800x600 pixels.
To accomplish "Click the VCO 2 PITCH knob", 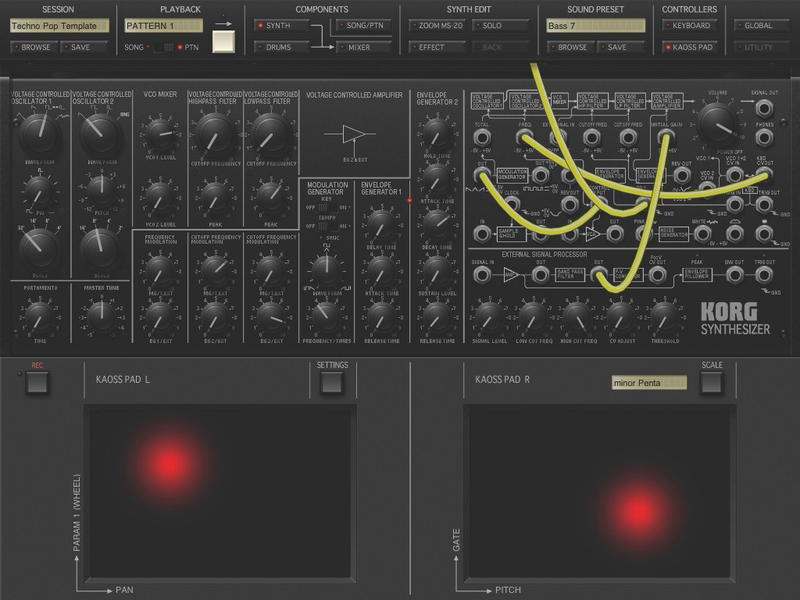I will pyautogui.click(x=101, y=190).
